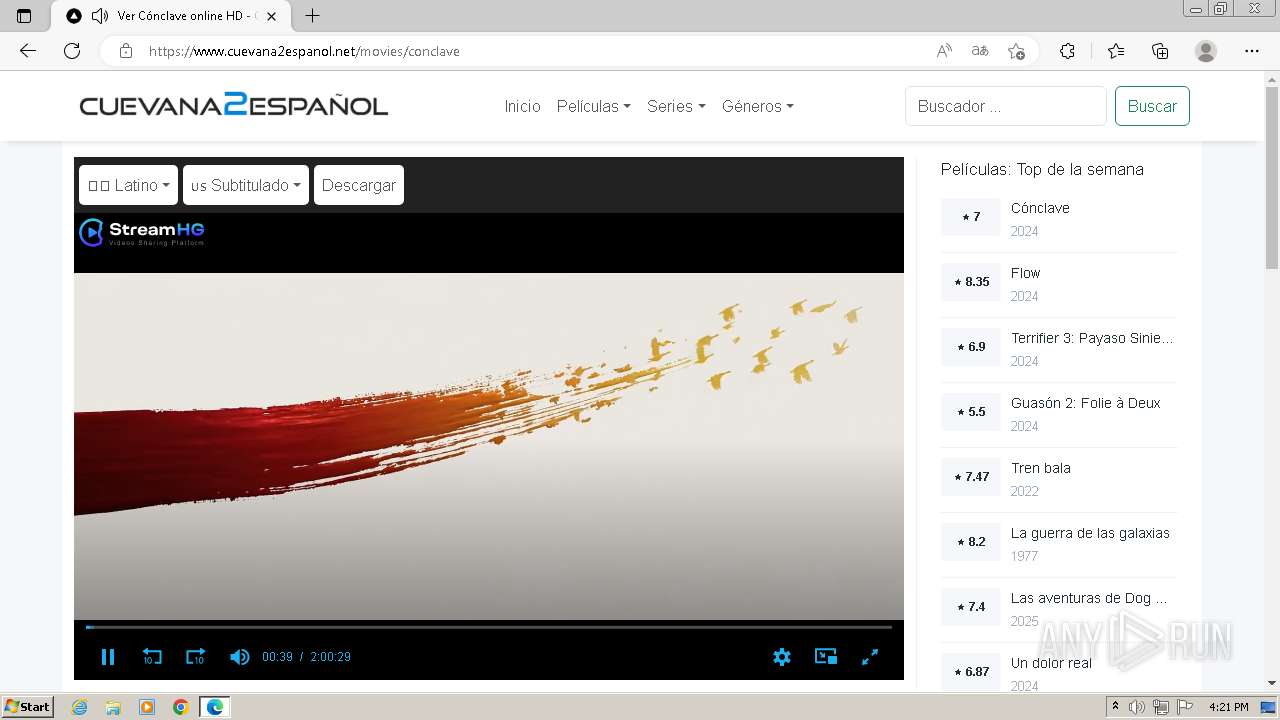Click the address bar URL
1280x720 pixels.
coord(304,51)
